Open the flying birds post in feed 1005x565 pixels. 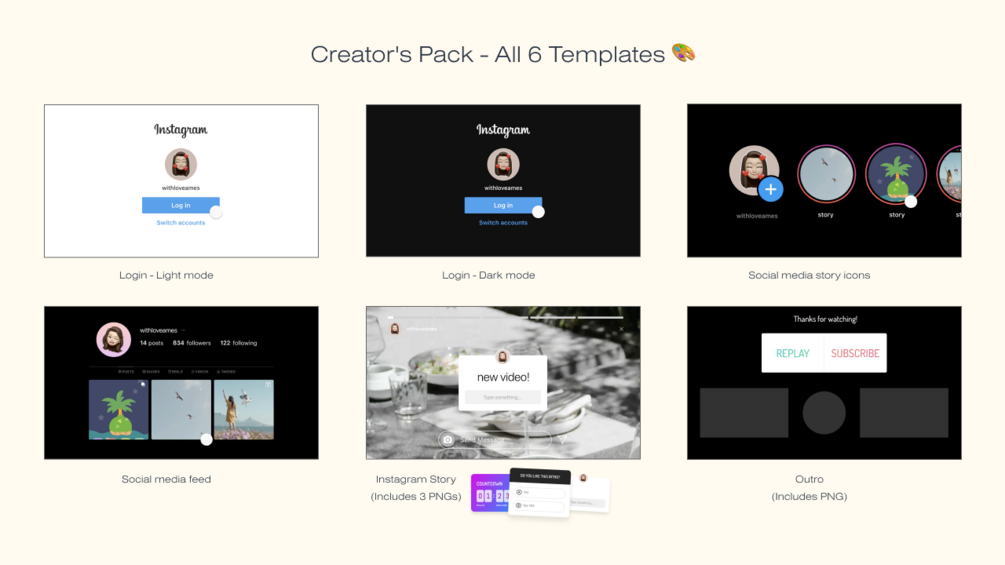(x=181, y=409)
